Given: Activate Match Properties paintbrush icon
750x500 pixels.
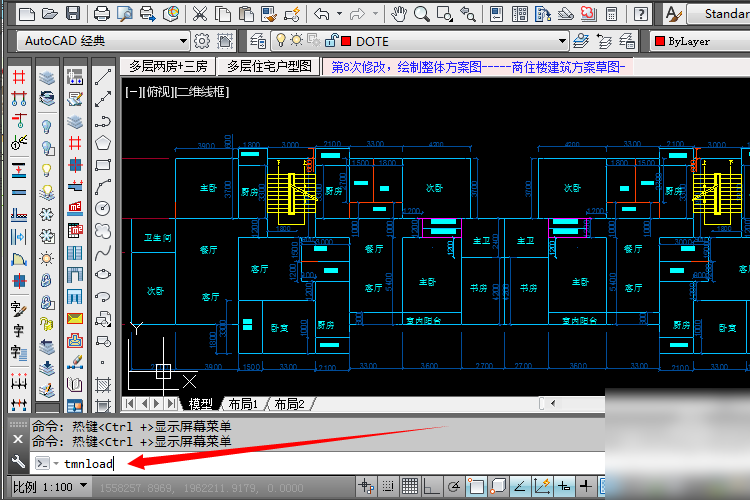Looking at the screenshot, I should point(269,14).
